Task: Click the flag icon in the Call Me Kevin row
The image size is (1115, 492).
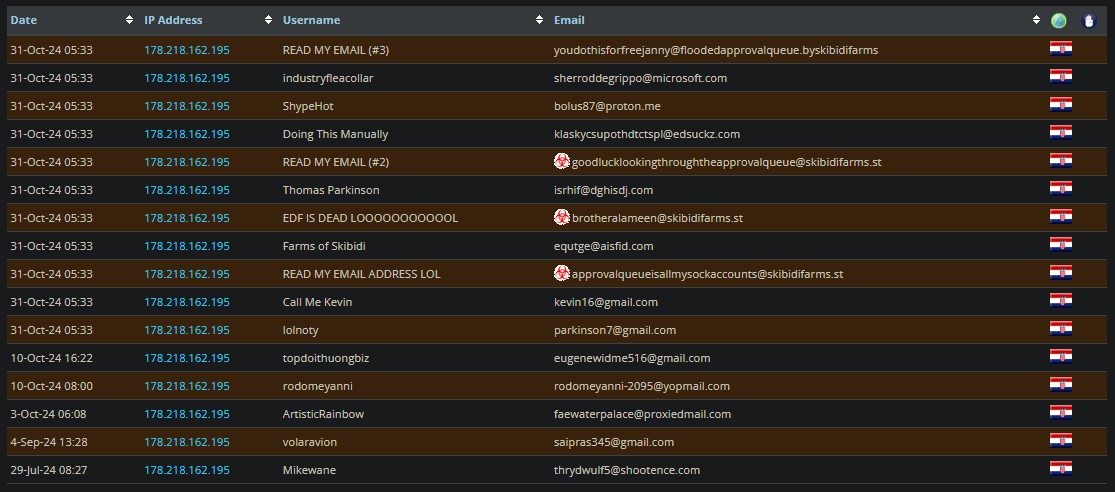Action: [x=1060, y=301]
